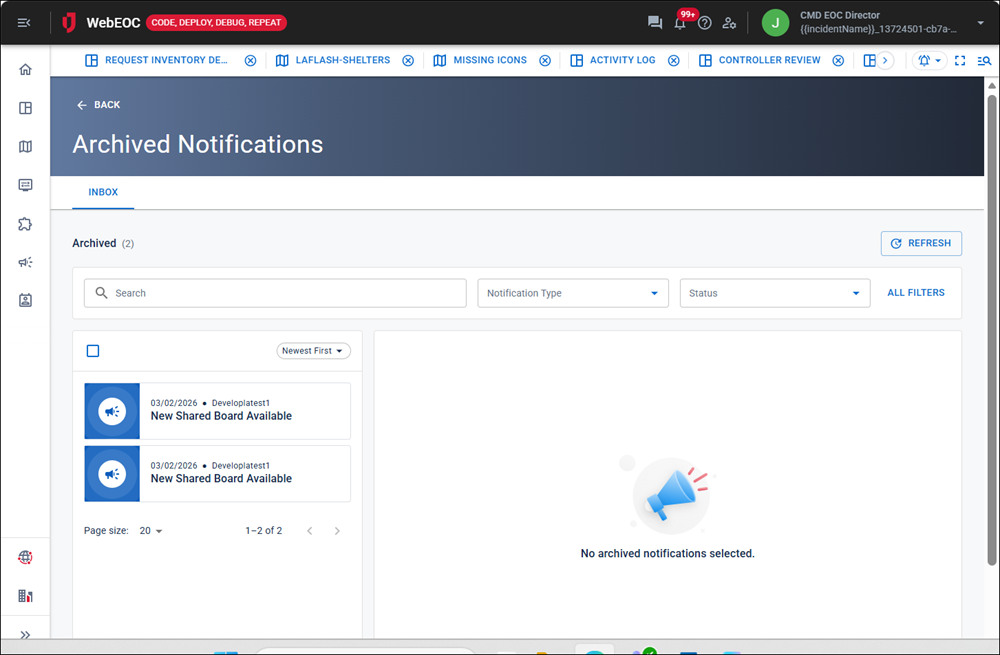
Task: Switch to LAFLASH-SHELTERS tab
Action: 333,60
